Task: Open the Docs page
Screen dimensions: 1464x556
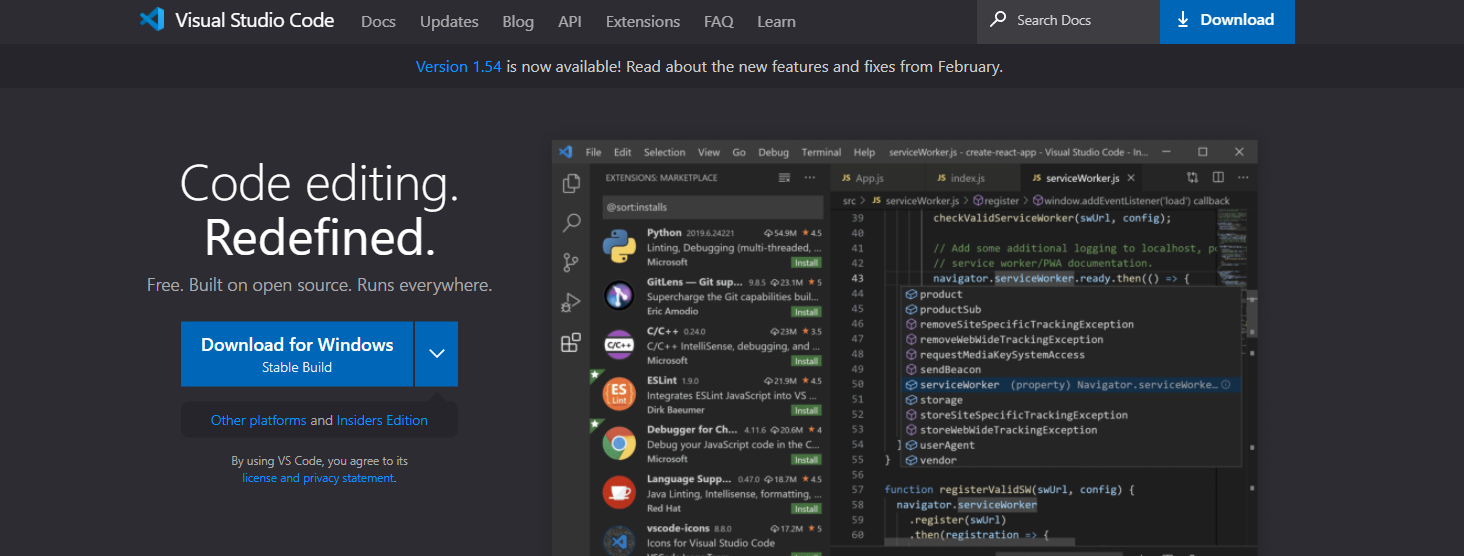Action: pos(378,21)
